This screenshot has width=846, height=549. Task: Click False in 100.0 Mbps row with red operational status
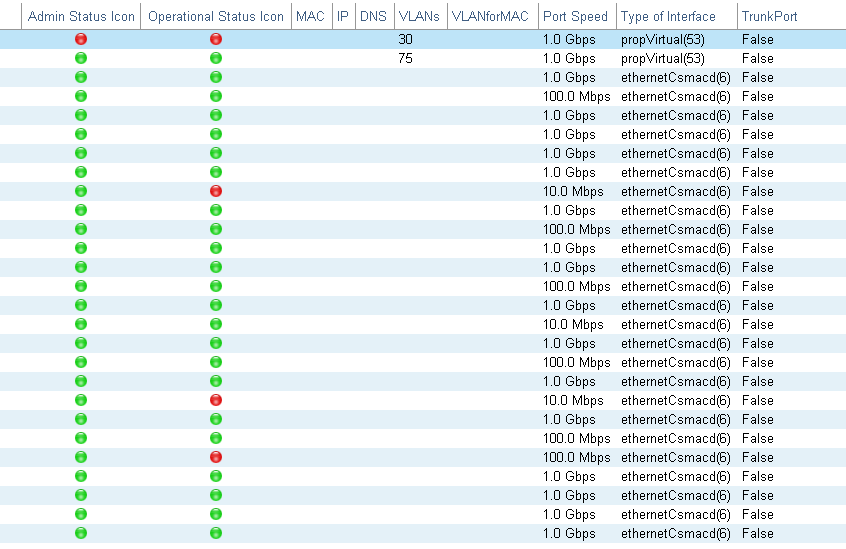click(x=758, y=457)
